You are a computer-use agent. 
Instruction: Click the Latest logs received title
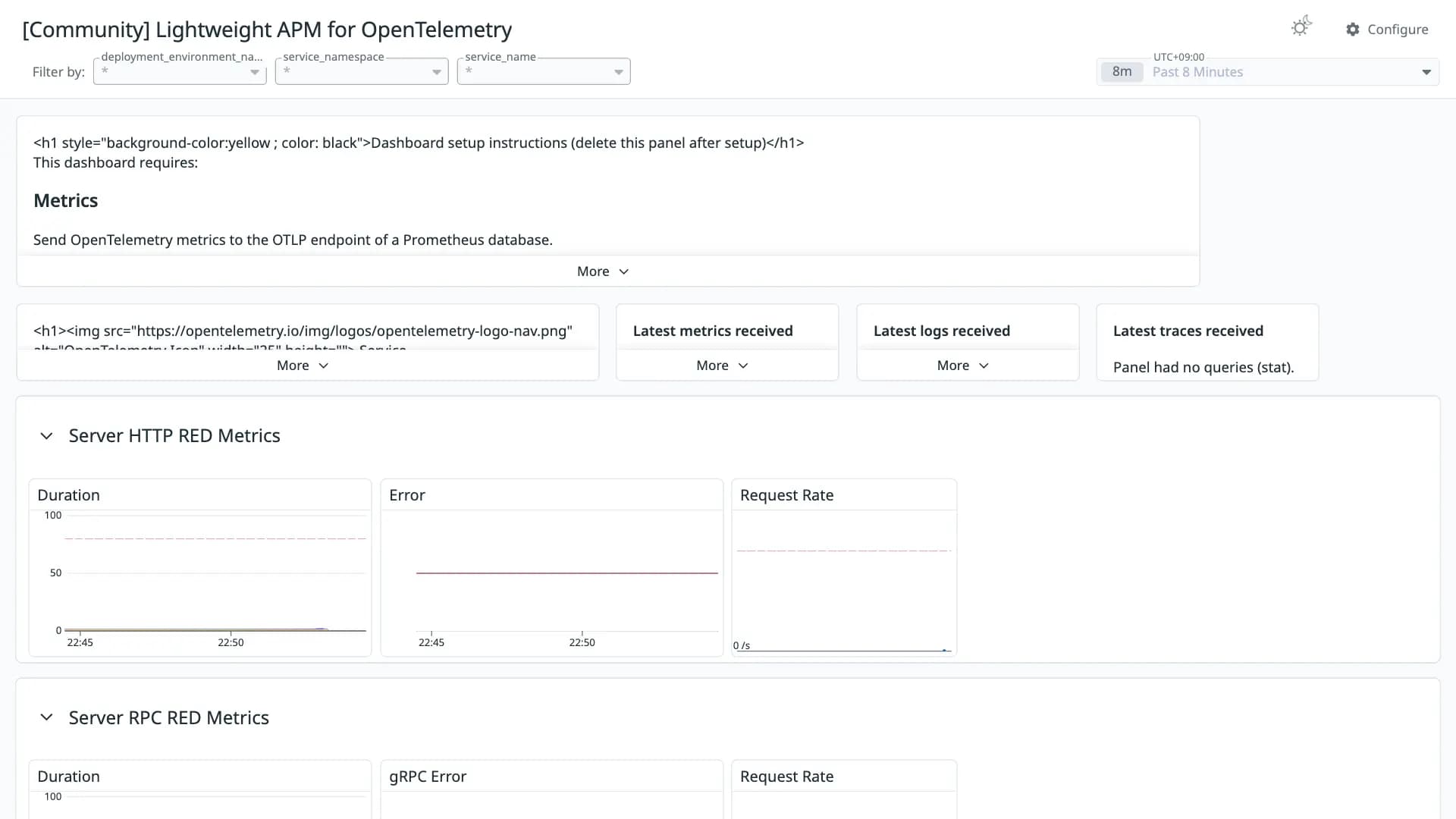pos(942,331)
